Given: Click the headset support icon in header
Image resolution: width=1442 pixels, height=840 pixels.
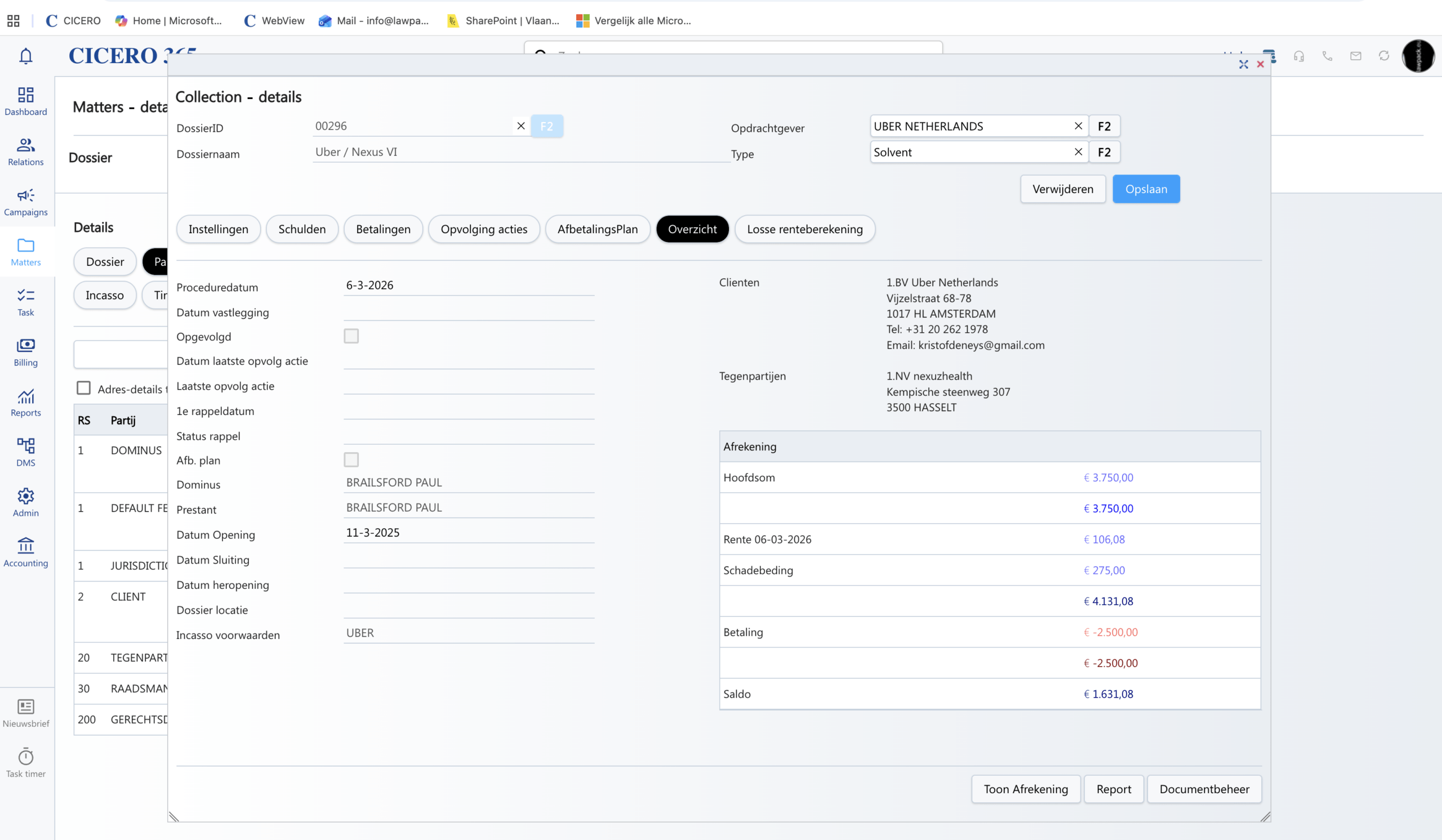Looking at the screenshot, I should coord(1299,56).
